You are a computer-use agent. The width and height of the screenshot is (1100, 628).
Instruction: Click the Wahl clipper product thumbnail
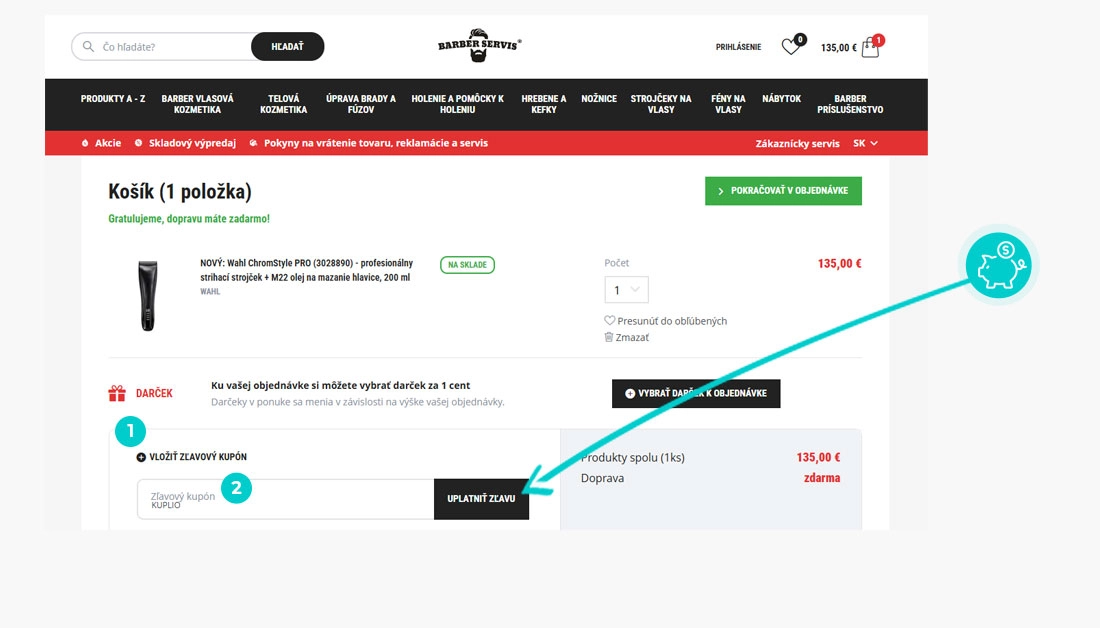click(147, 295)
